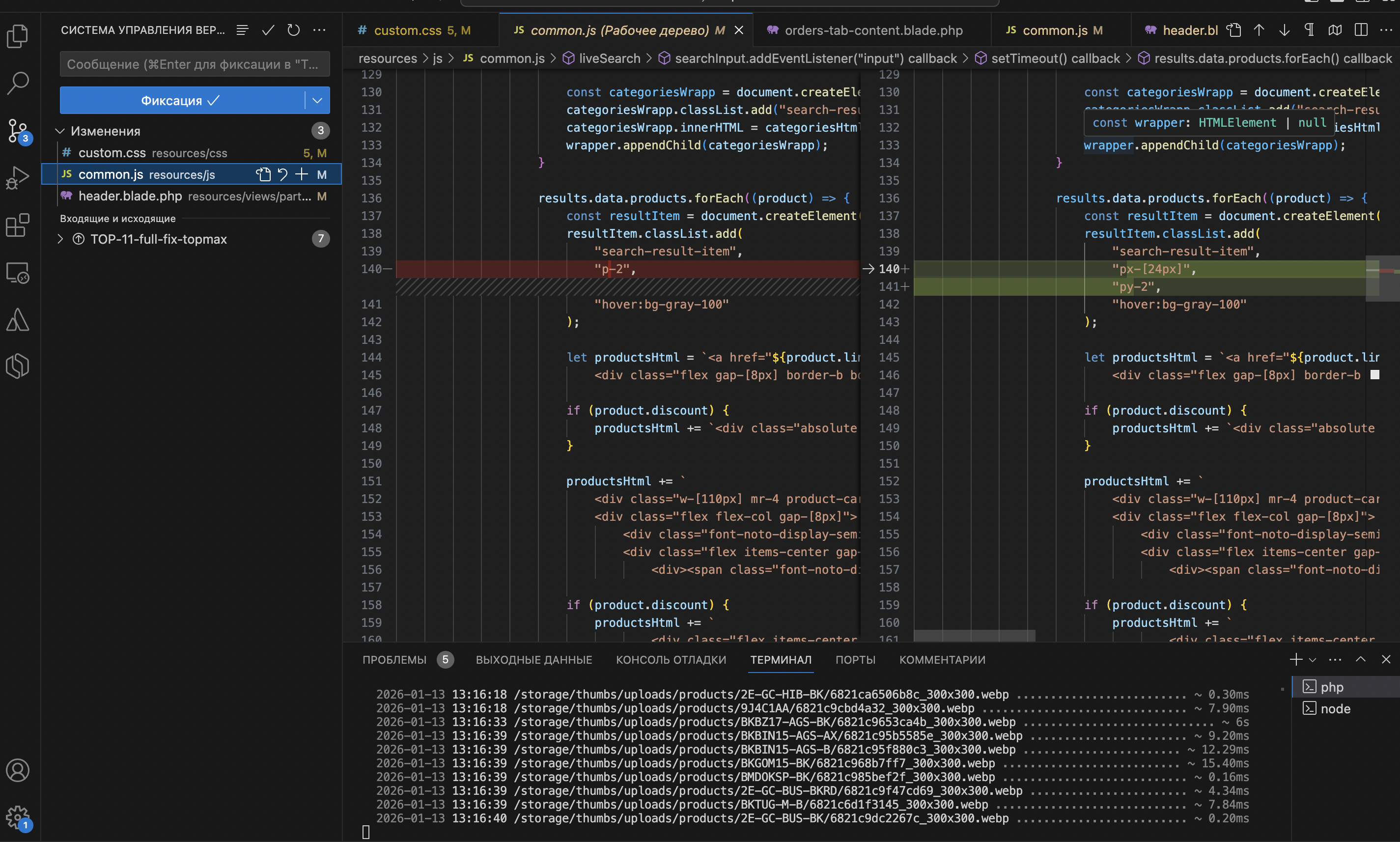Switch to ПРОБЛЕМЫ panel tab
Viewport: 1400px width, 842px height.
point(394,660)
